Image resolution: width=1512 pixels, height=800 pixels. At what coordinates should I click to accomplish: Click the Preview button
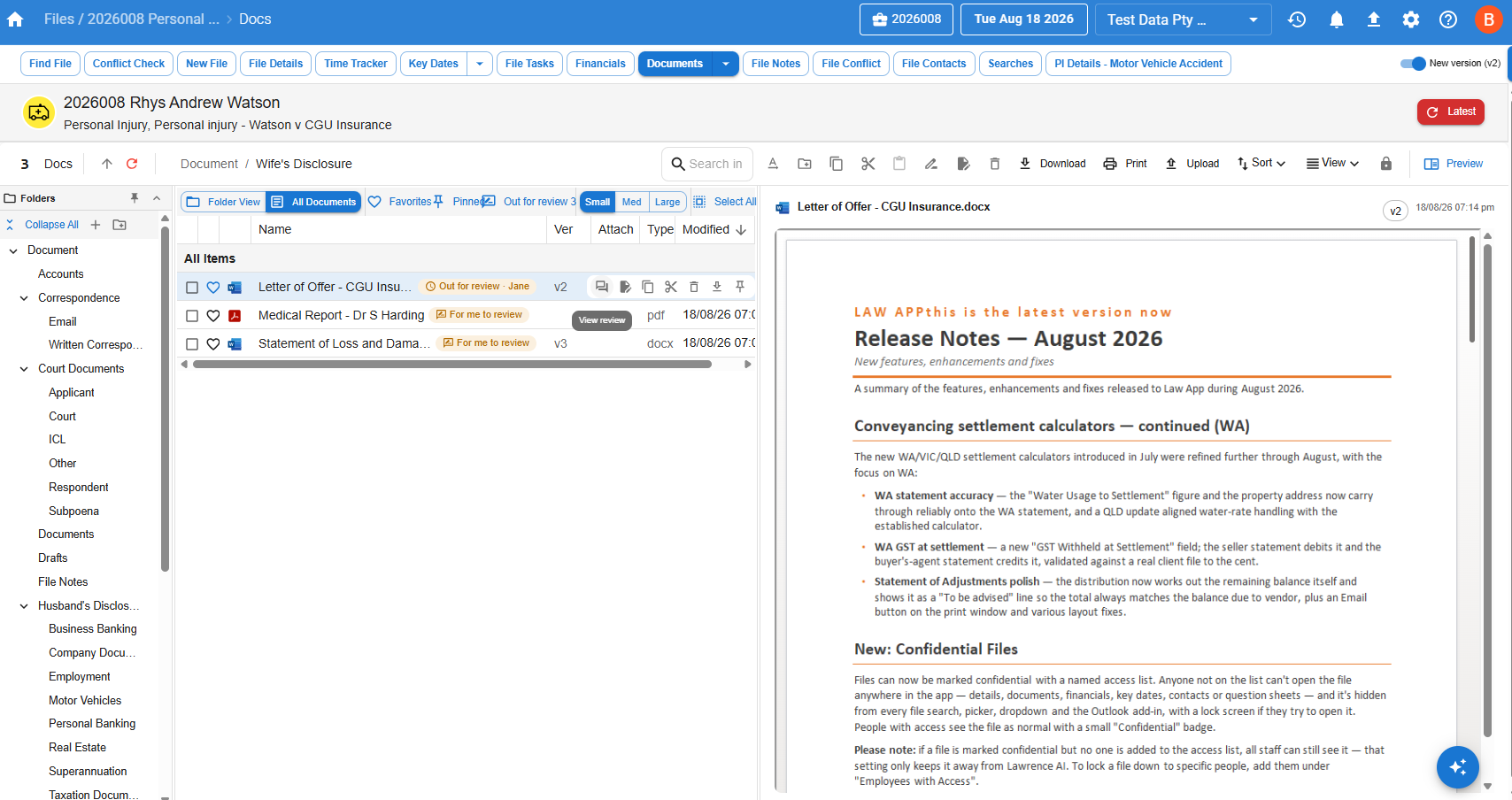tap(1454, 164)
